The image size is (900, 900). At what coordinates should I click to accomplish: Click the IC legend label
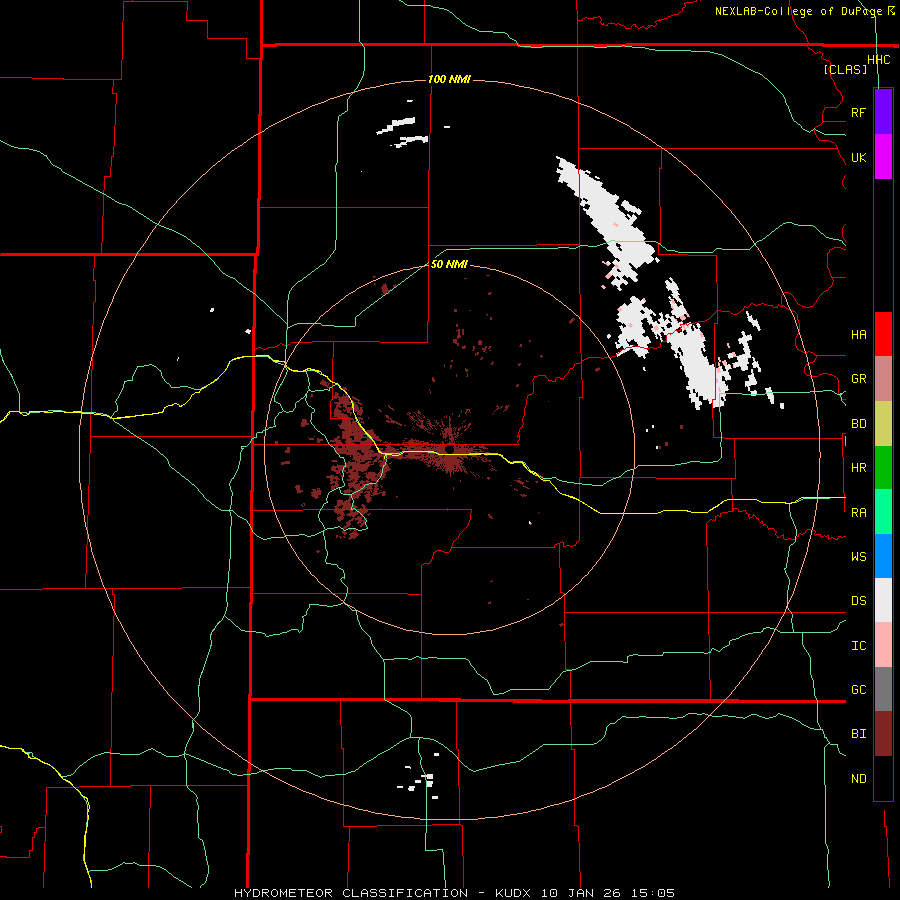(859, 645)
